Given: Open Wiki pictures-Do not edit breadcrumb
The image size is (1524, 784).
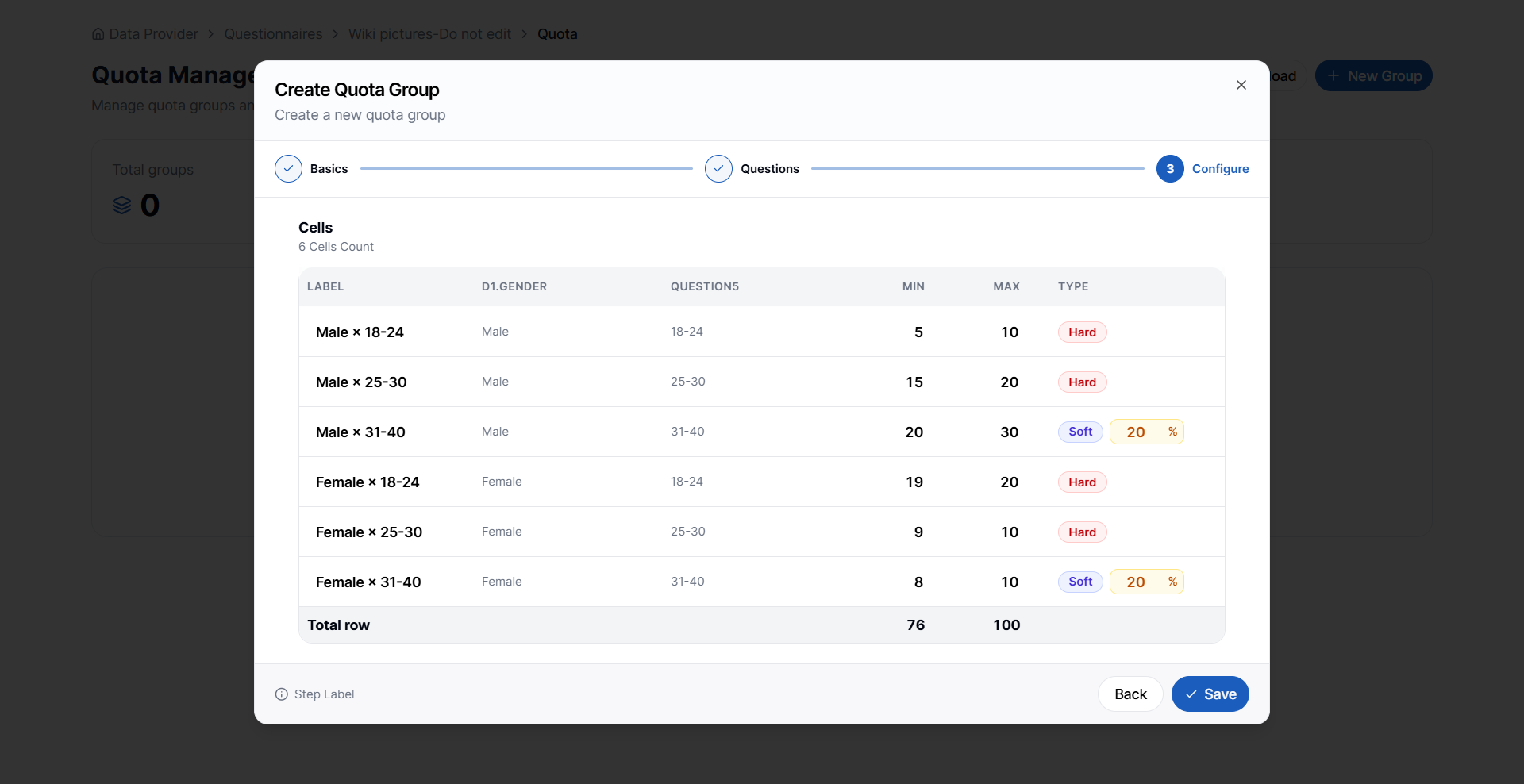Looking at the screenshot, I should tap(430, 34).
